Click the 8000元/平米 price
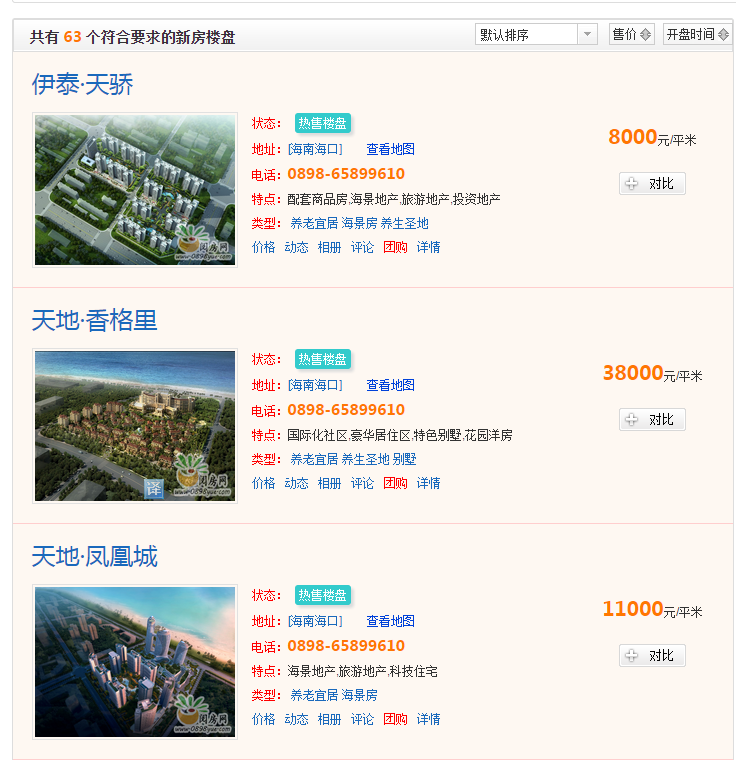Screen dimensions: 736x760 click(652, 138)
